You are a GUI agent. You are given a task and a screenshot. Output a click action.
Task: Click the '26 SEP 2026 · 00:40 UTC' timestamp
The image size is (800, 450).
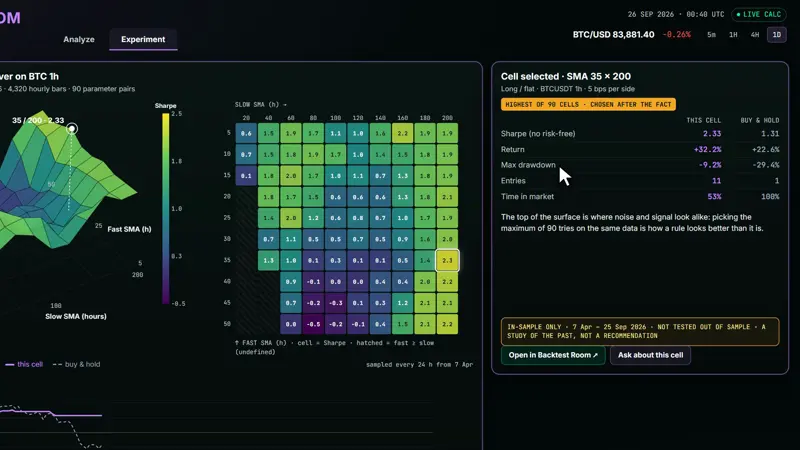676,14
